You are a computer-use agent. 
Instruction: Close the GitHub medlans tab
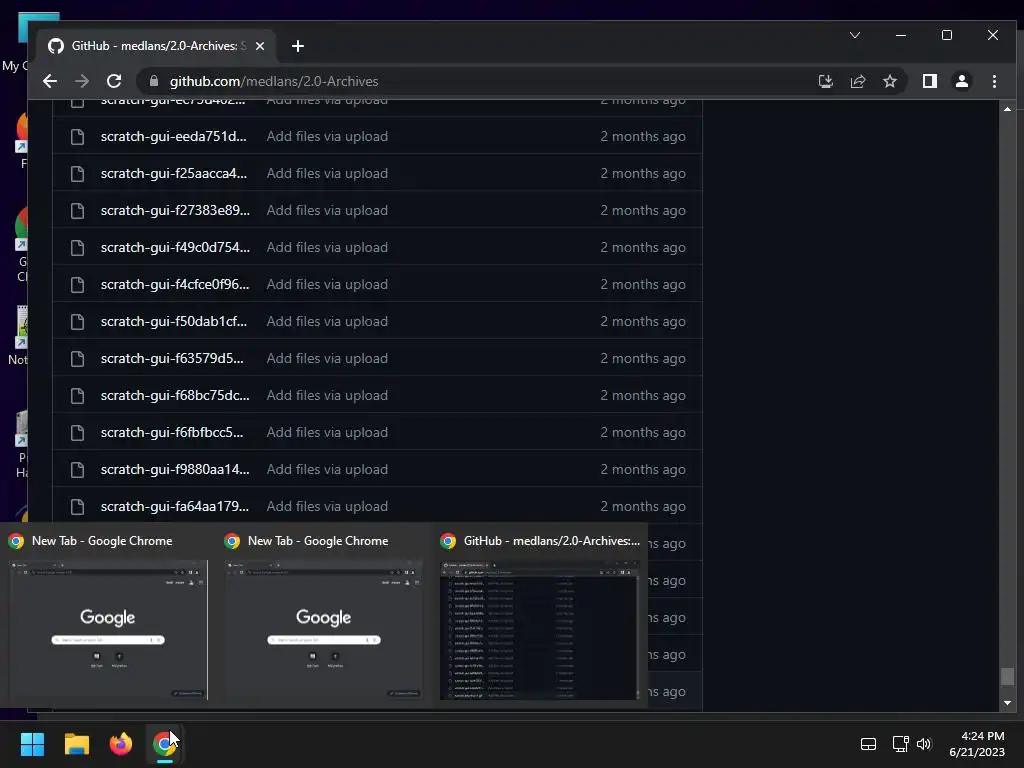click(x=260, y=46)
